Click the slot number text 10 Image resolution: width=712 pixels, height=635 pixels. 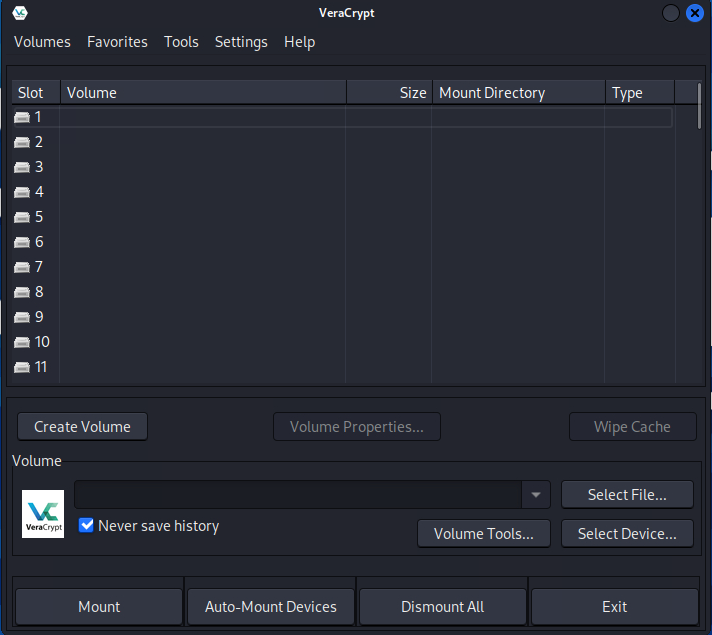coord(42,342)
